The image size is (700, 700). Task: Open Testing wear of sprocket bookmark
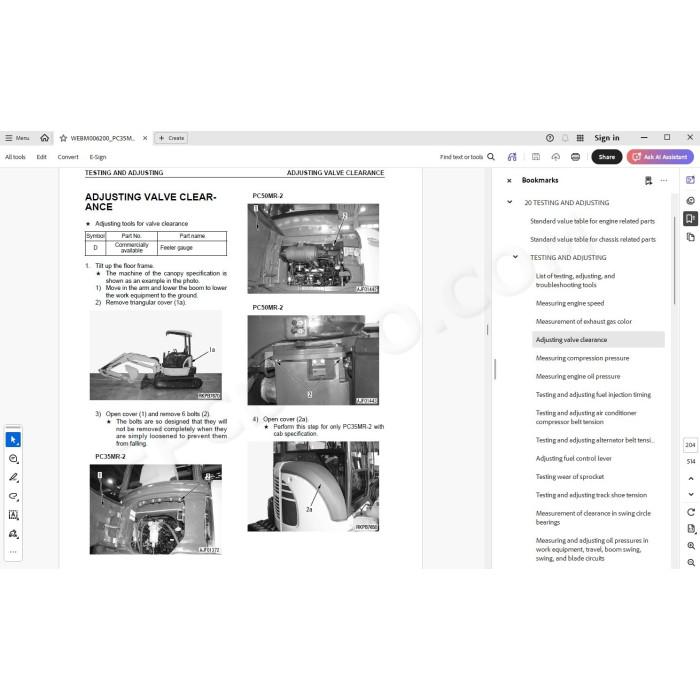[570, 477]
